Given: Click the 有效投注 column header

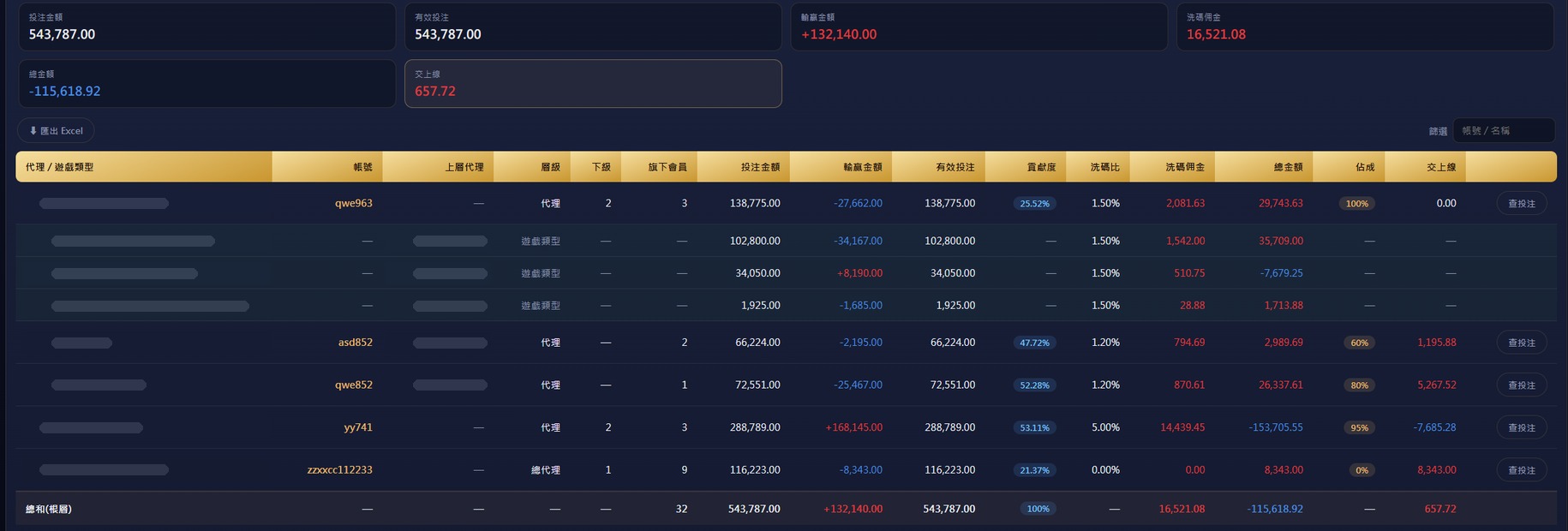Looking at the screenshot, I should point(938,167).
